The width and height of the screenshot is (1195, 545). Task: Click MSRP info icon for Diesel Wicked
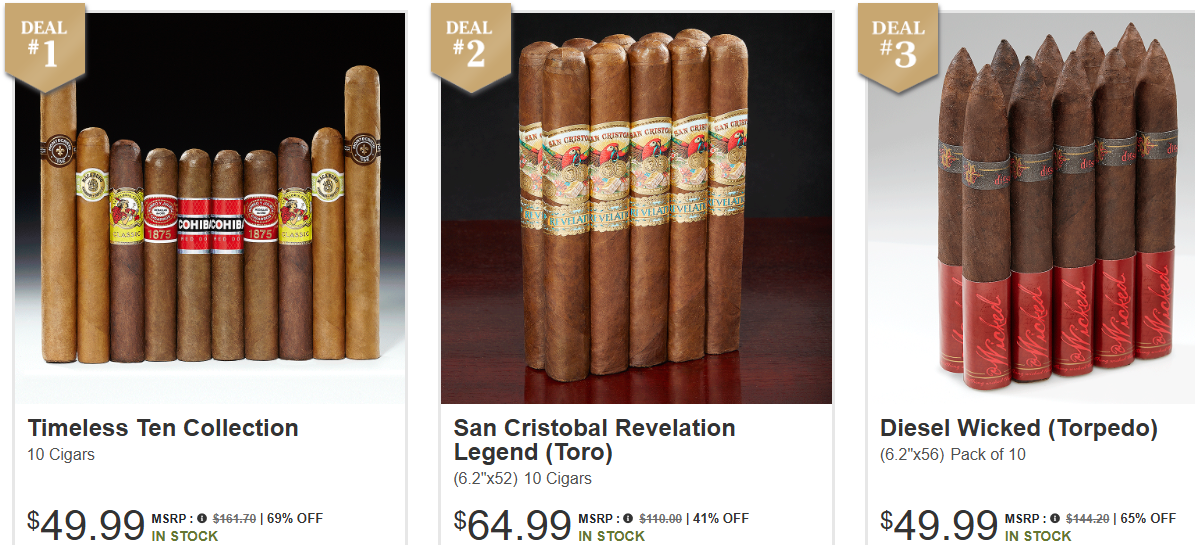click(x=1055, y=518)
